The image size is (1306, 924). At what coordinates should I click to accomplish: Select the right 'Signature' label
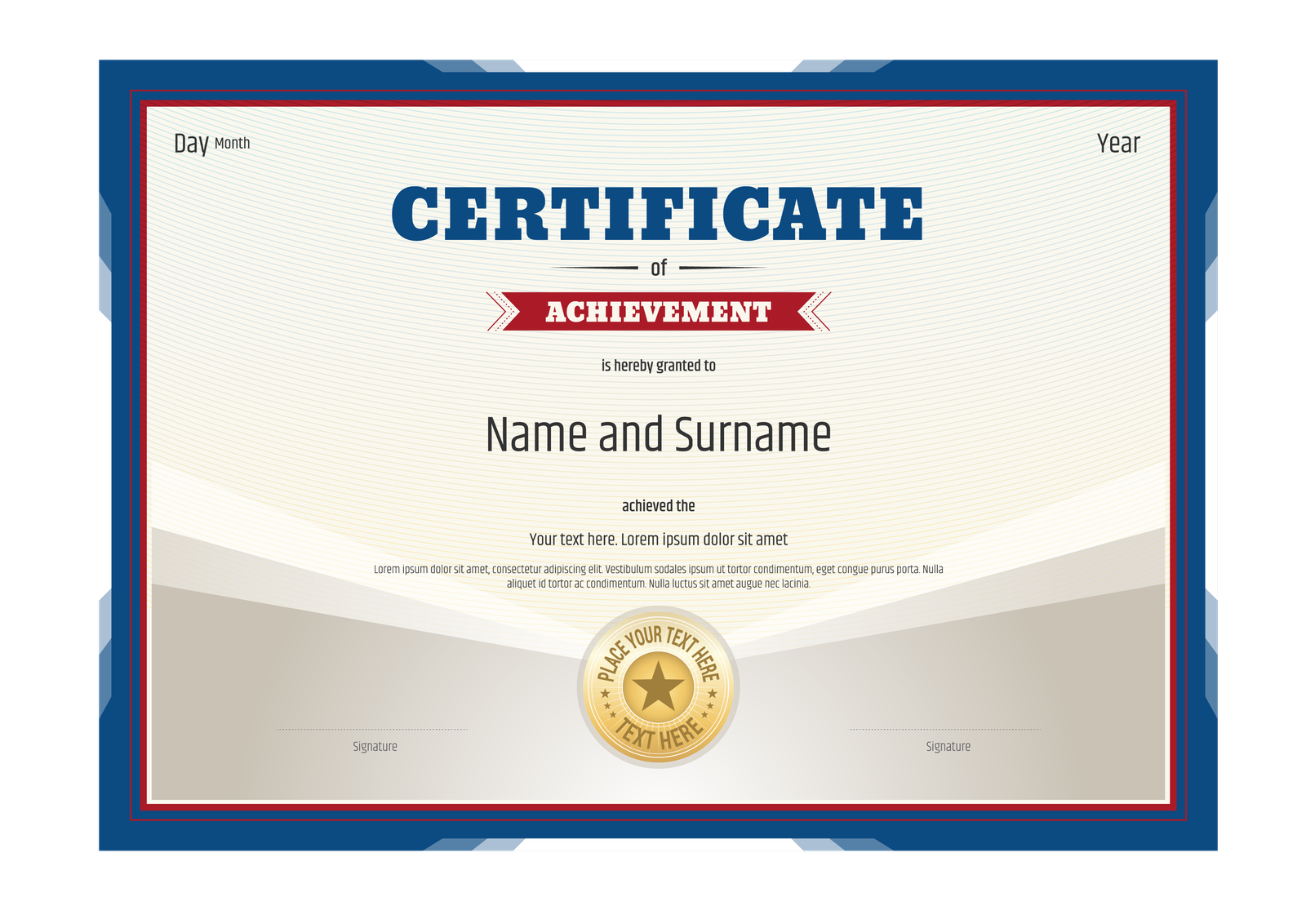click(948, 746)
